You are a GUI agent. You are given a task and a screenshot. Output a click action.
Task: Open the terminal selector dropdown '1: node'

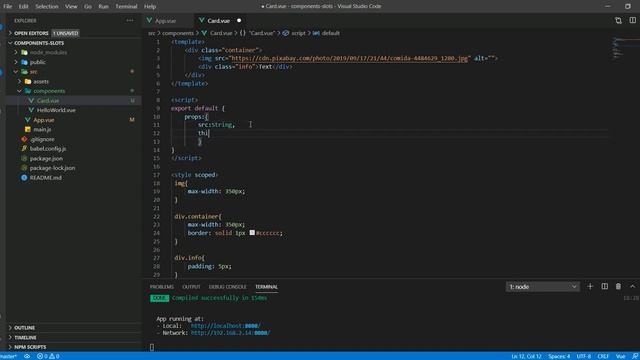[x=542, y=287]
